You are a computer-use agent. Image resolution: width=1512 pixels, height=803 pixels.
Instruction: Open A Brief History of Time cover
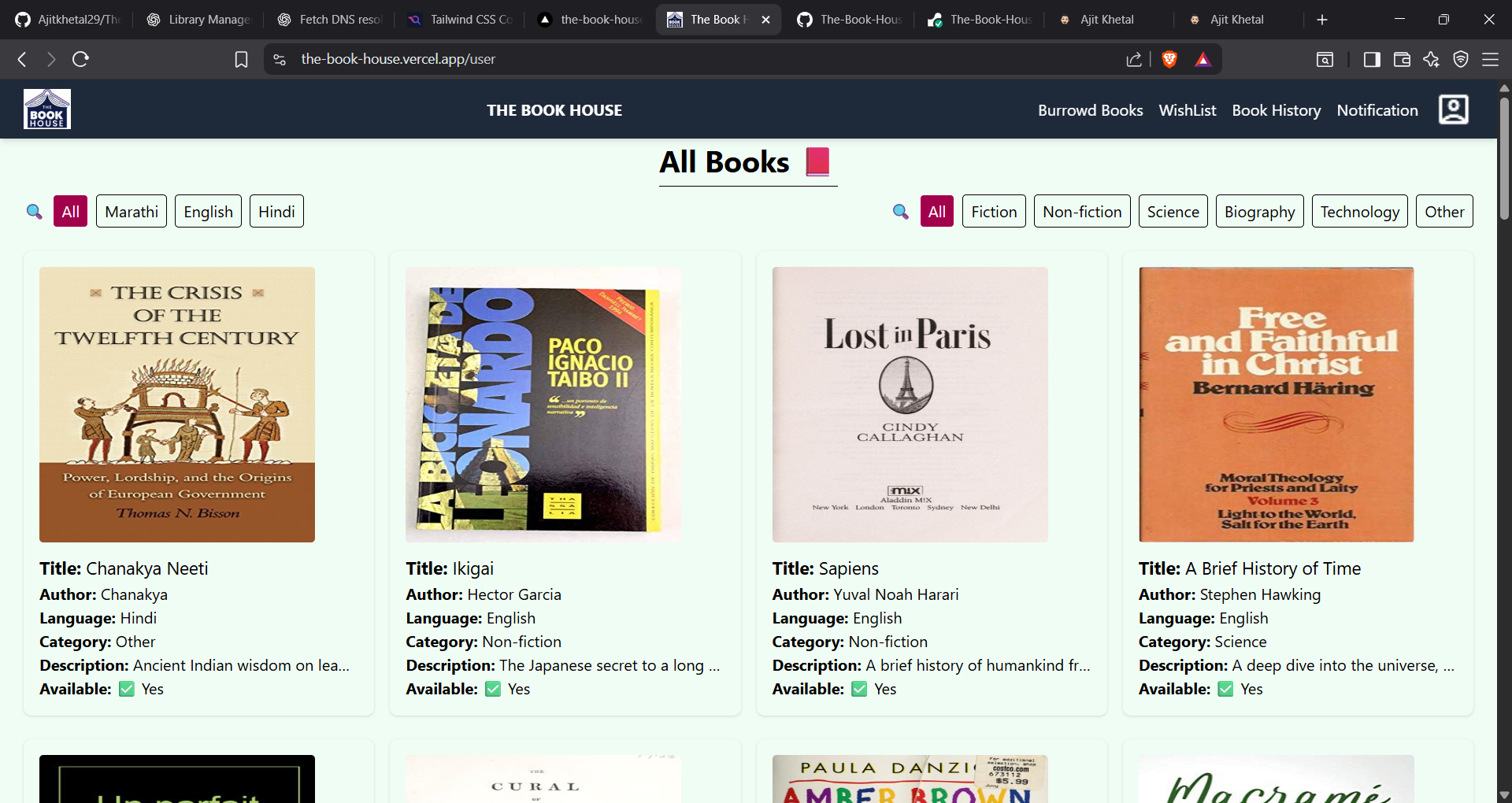pos(1277,405)
